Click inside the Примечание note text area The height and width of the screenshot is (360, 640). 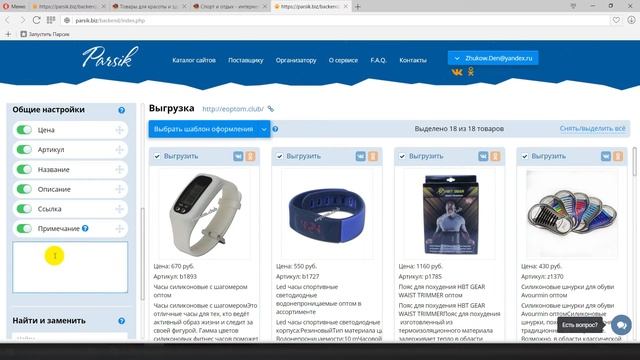pyautogui.click(x=70, y=267)
